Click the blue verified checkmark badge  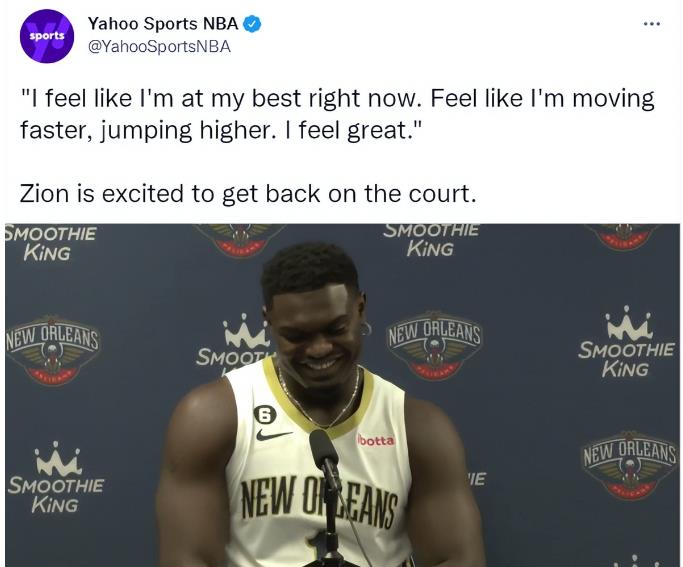click(252, 24)
